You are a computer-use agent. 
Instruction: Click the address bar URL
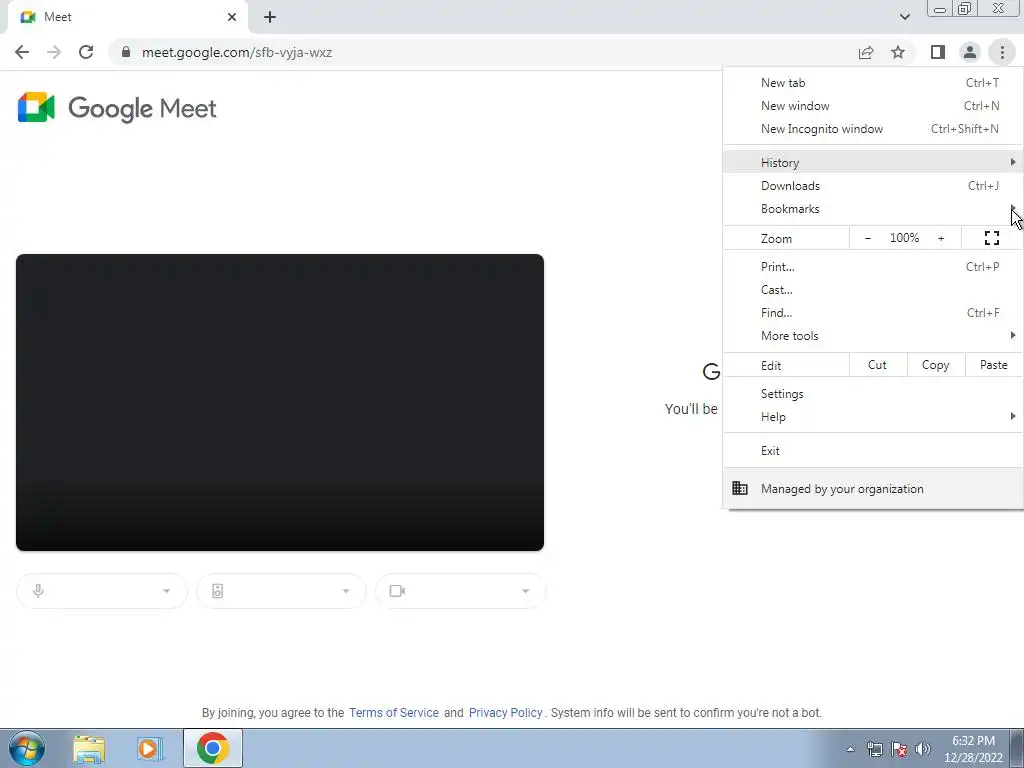237,52
